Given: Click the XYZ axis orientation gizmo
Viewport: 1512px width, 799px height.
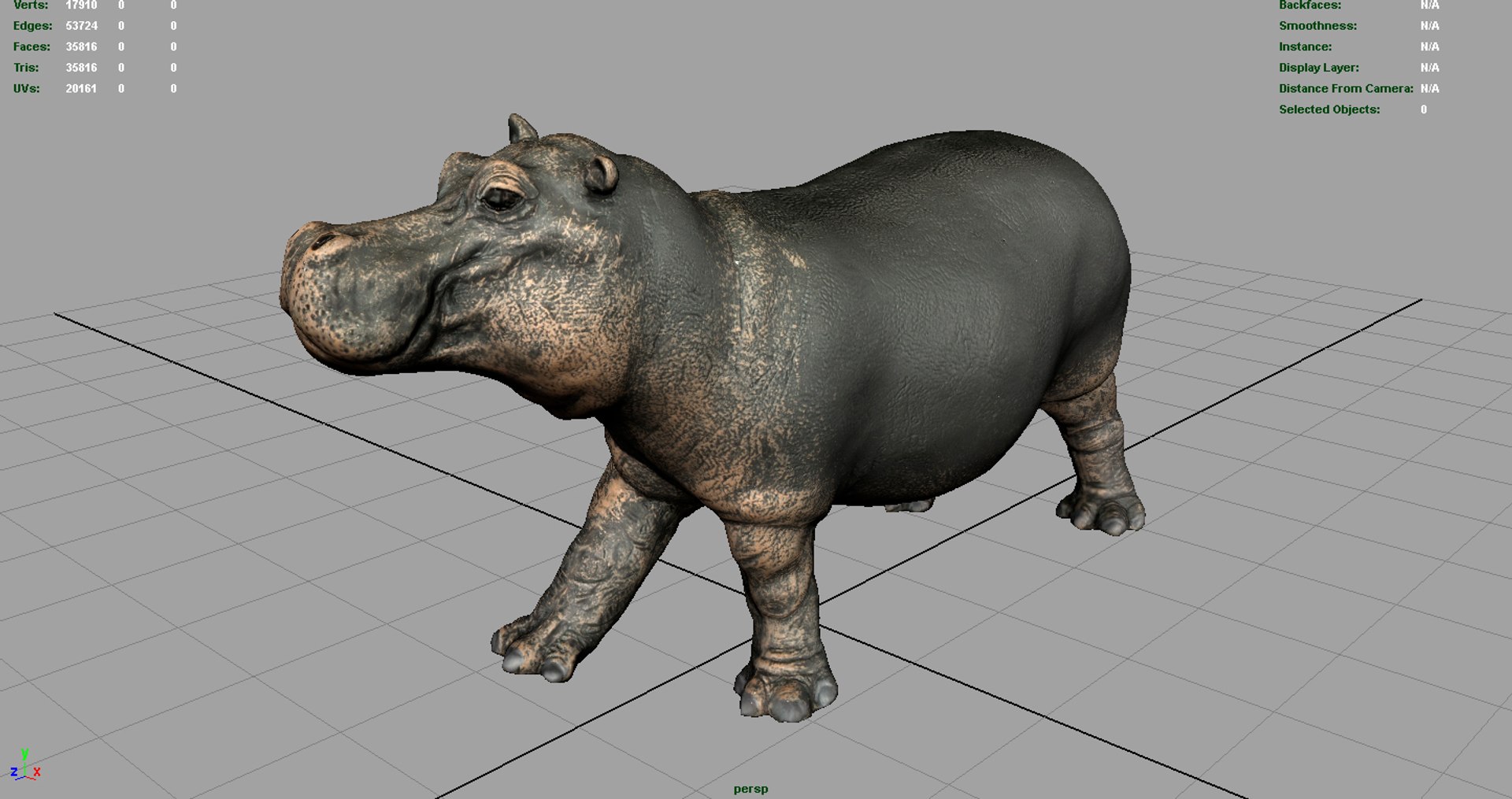Looking at the screenshot, I should (25, 764).
